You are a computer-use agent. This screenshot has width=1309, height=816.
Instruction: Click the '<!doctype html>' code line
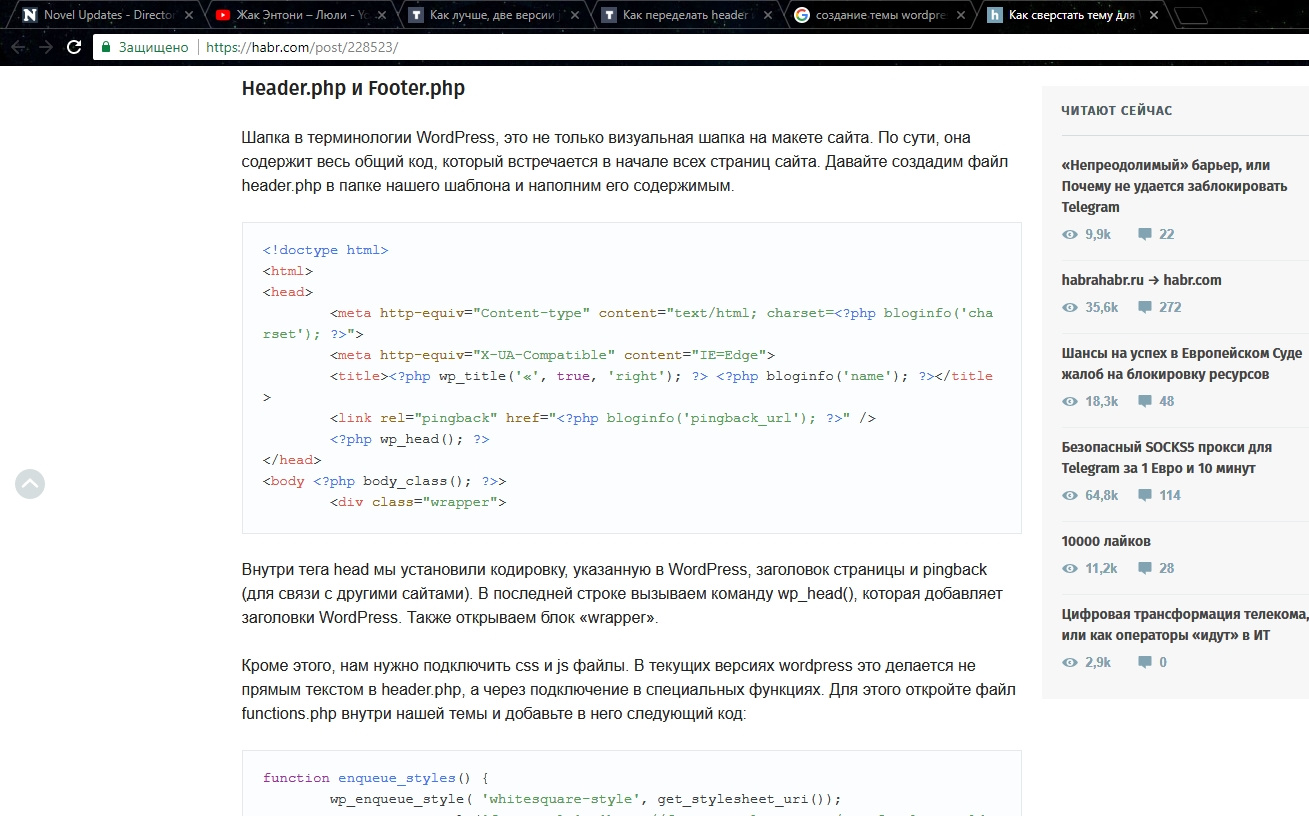[325, 250]
